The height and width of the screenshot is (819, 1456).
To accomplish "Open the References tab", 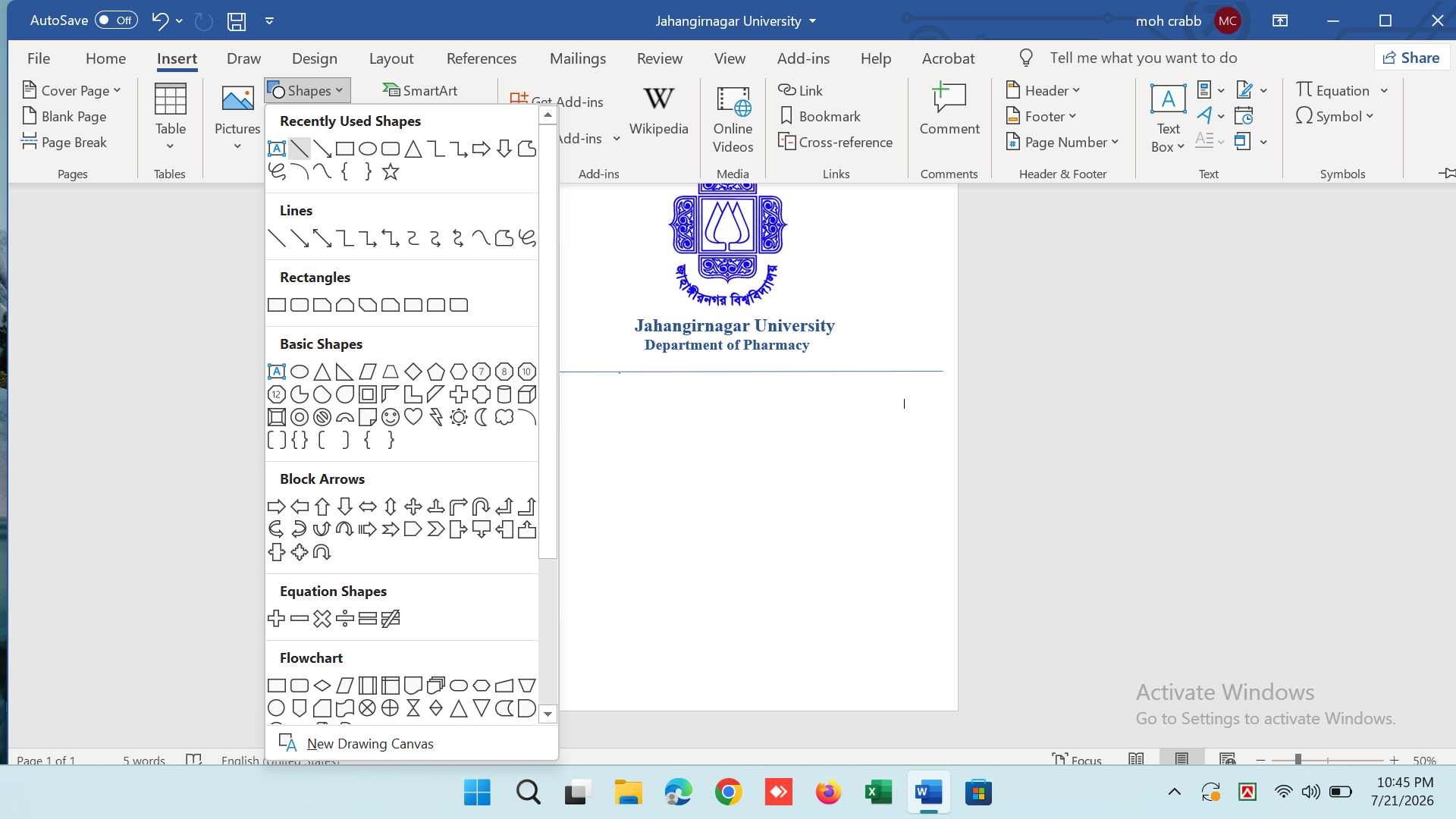I will [x=482, y=58].
